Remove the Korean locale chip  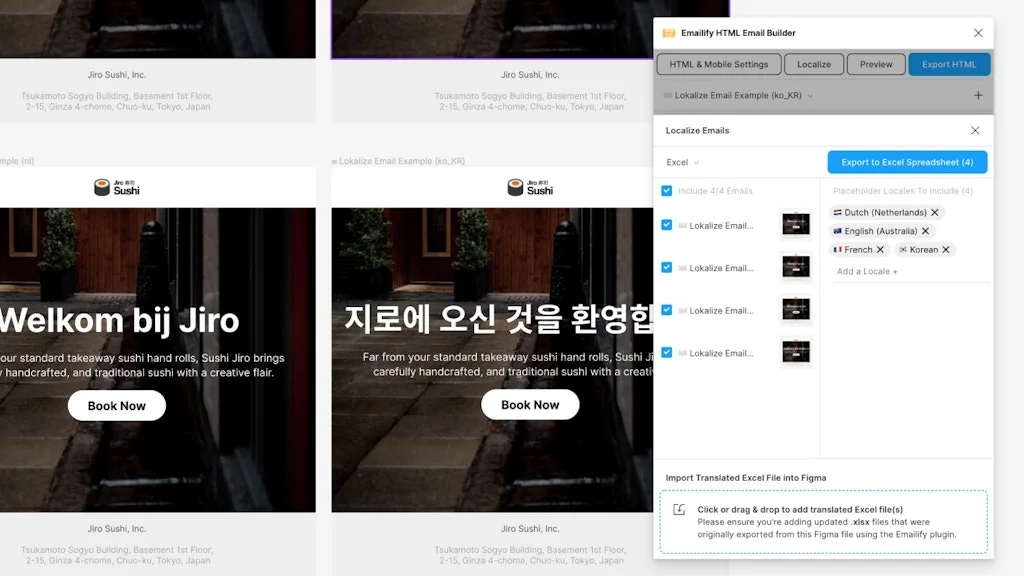(x=945, y=249)
